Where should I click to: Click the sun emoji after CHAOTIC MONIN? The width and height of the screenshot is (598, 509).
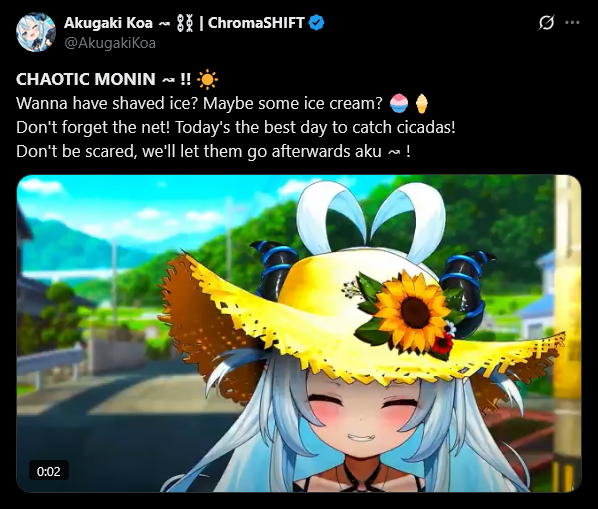click(207, 80)
